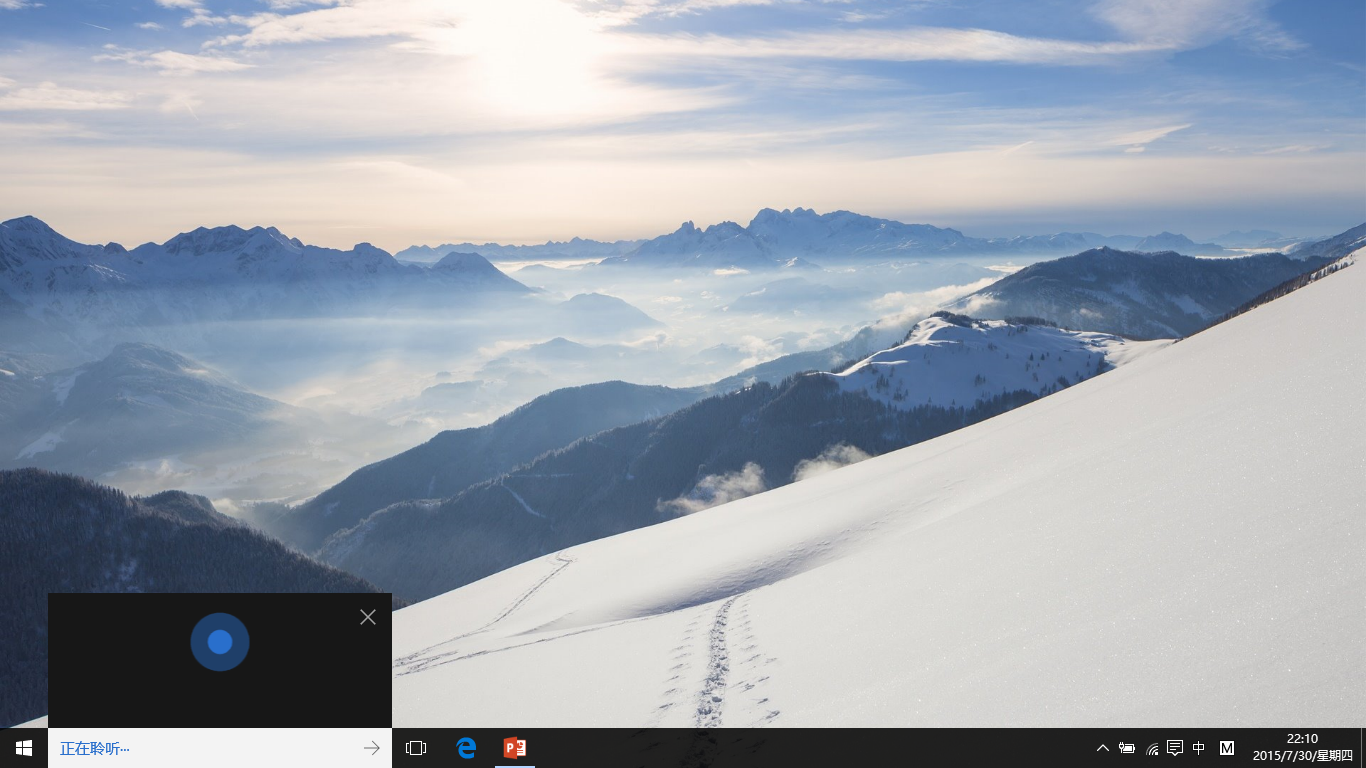Expand the hidden system tray icons

1103,748
